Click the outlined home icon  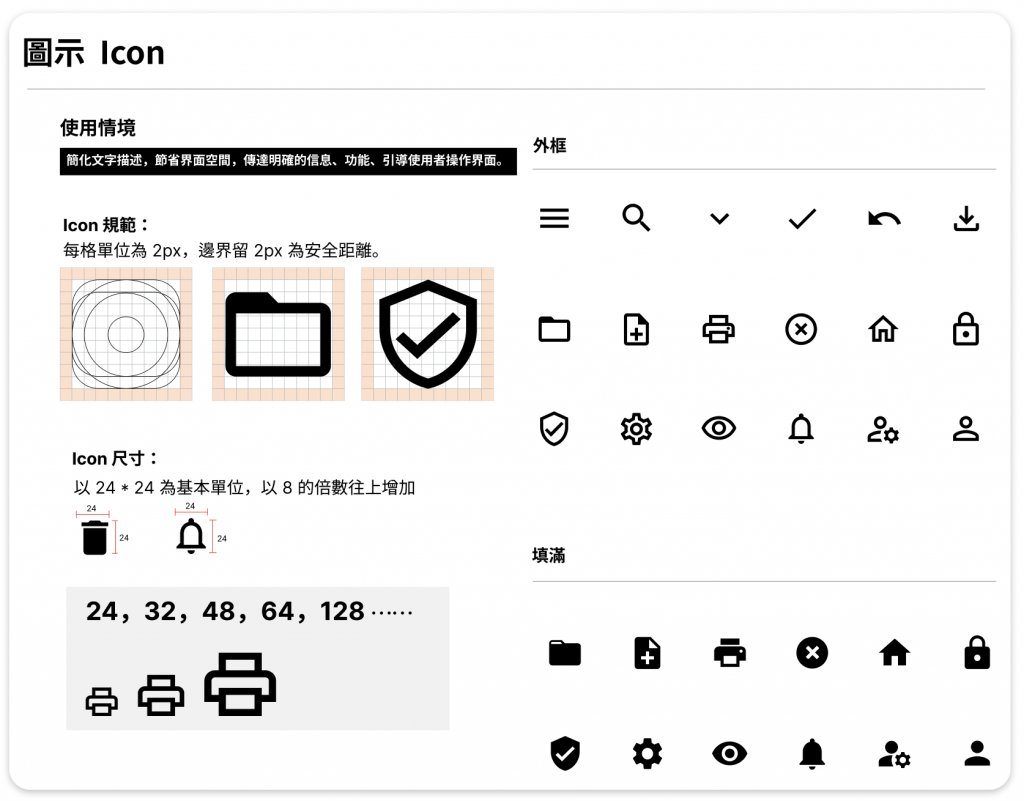click(883, 329)
